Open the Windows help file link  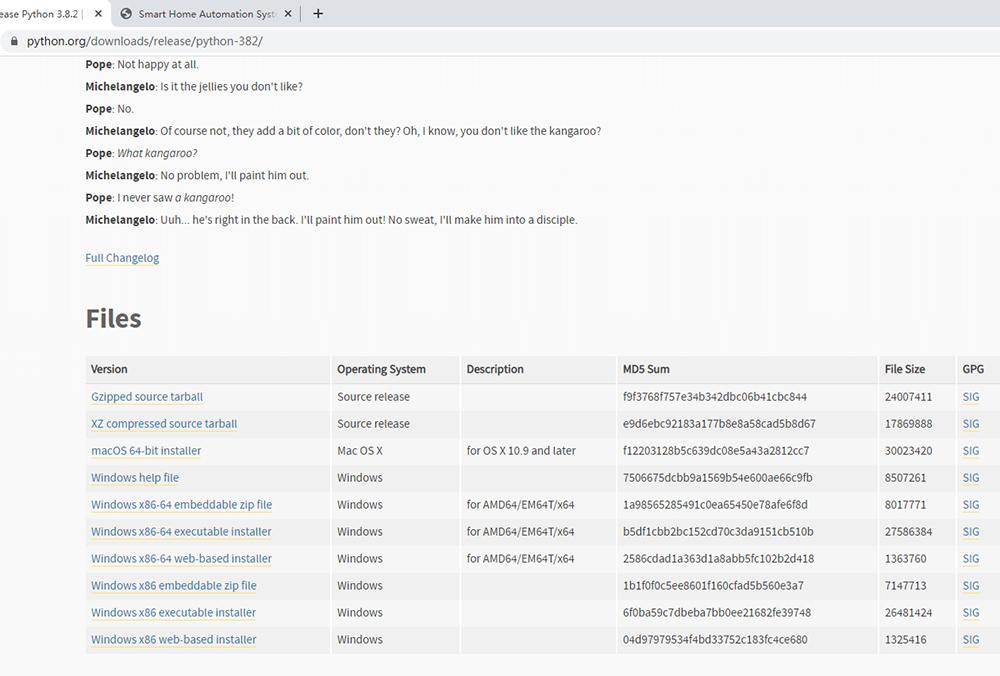pos(135,478)
